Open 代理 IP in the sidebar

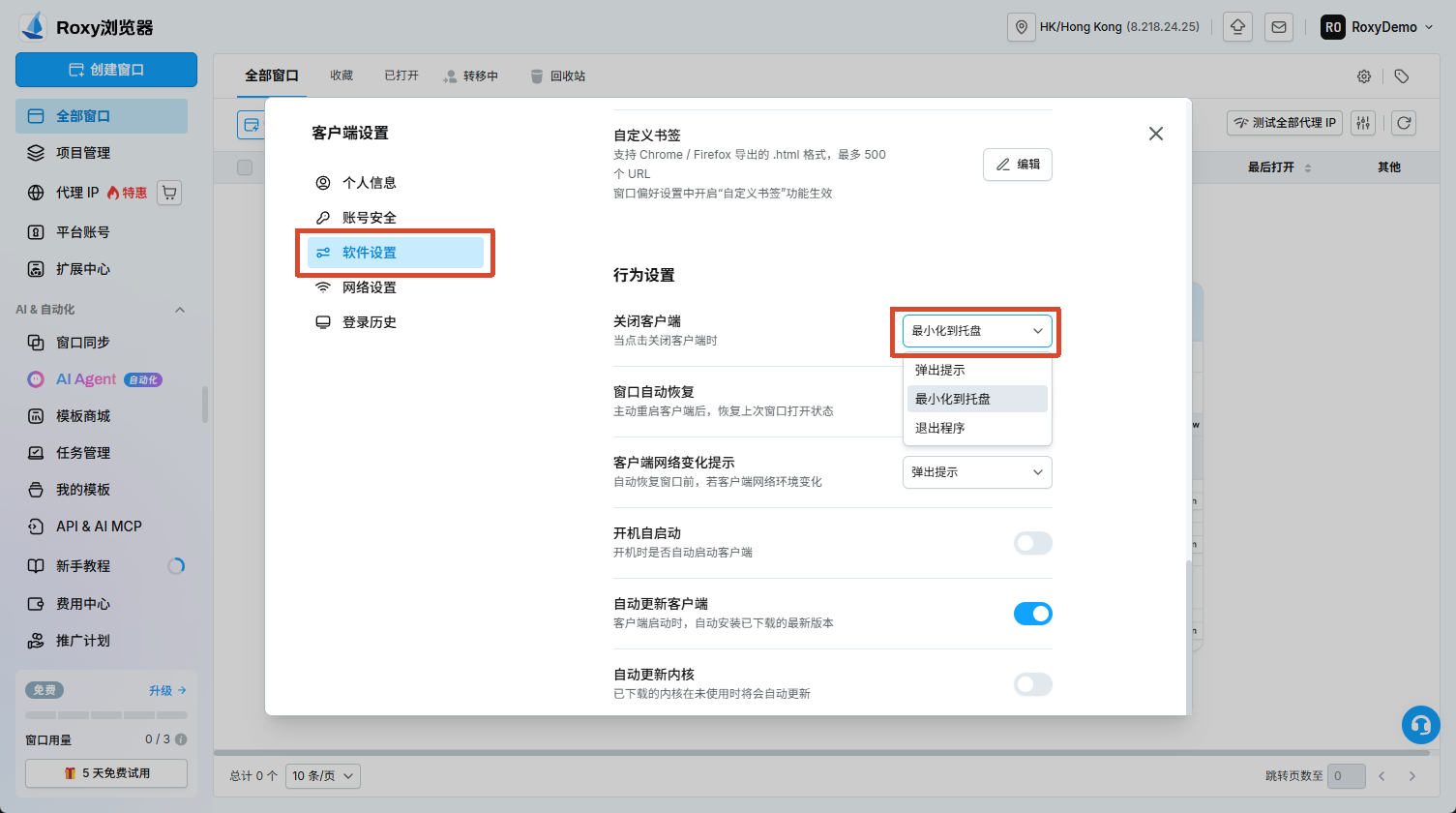click(77, 193)
